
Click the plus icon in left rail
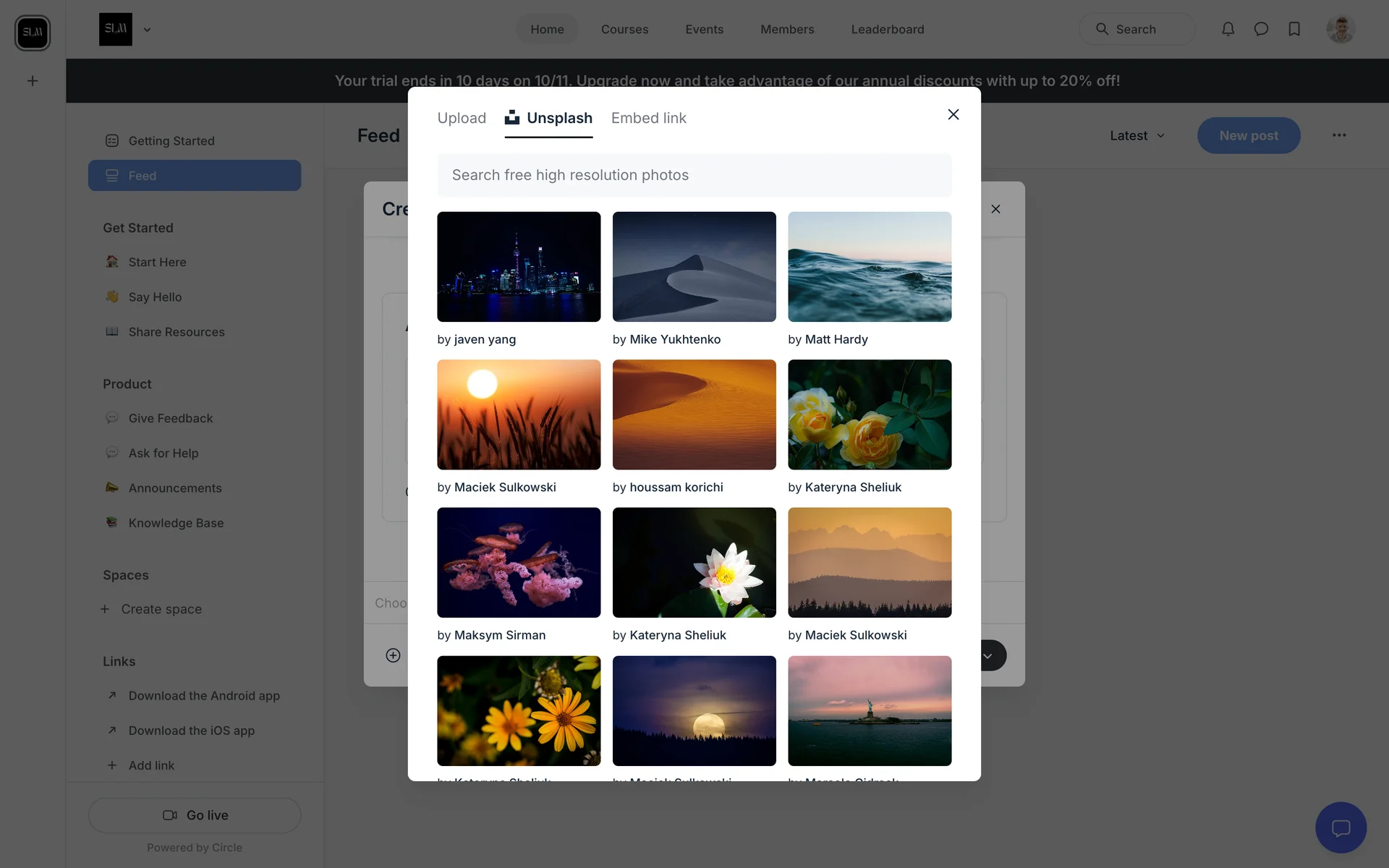tap(33, 81)
